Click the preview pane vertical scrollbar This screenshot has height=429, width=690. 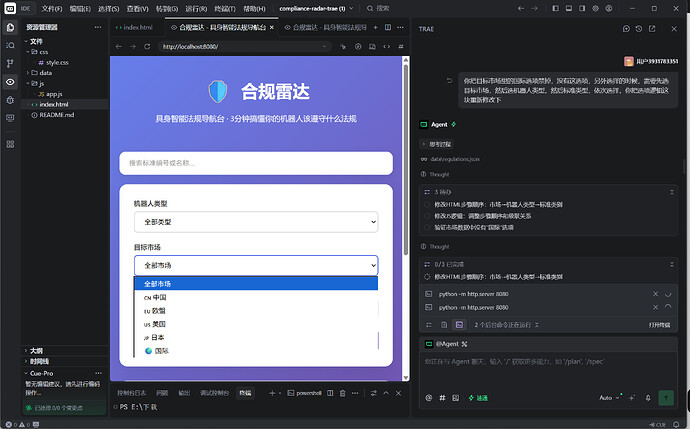406,158
